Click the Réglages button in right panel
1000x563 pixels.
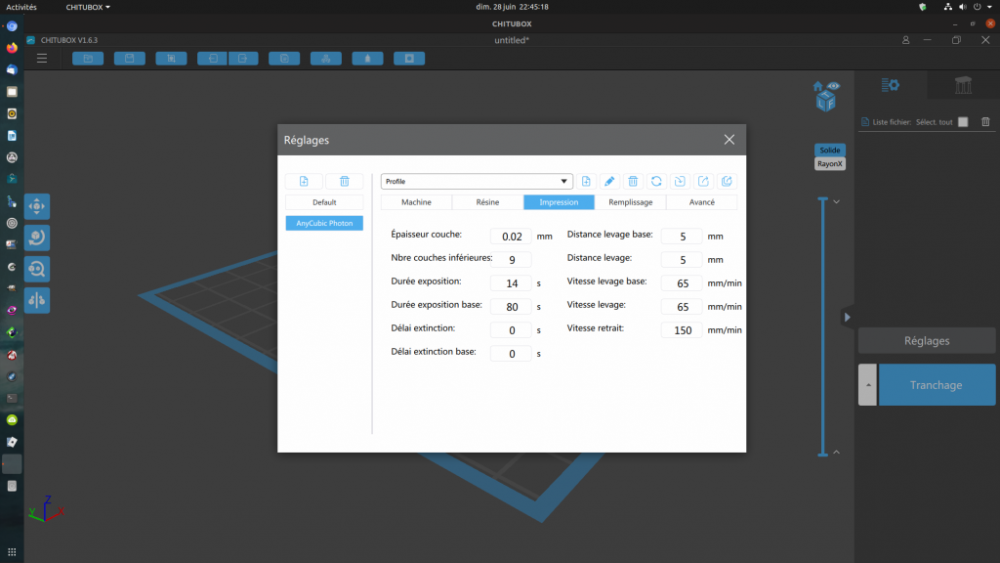pos(927,341)
